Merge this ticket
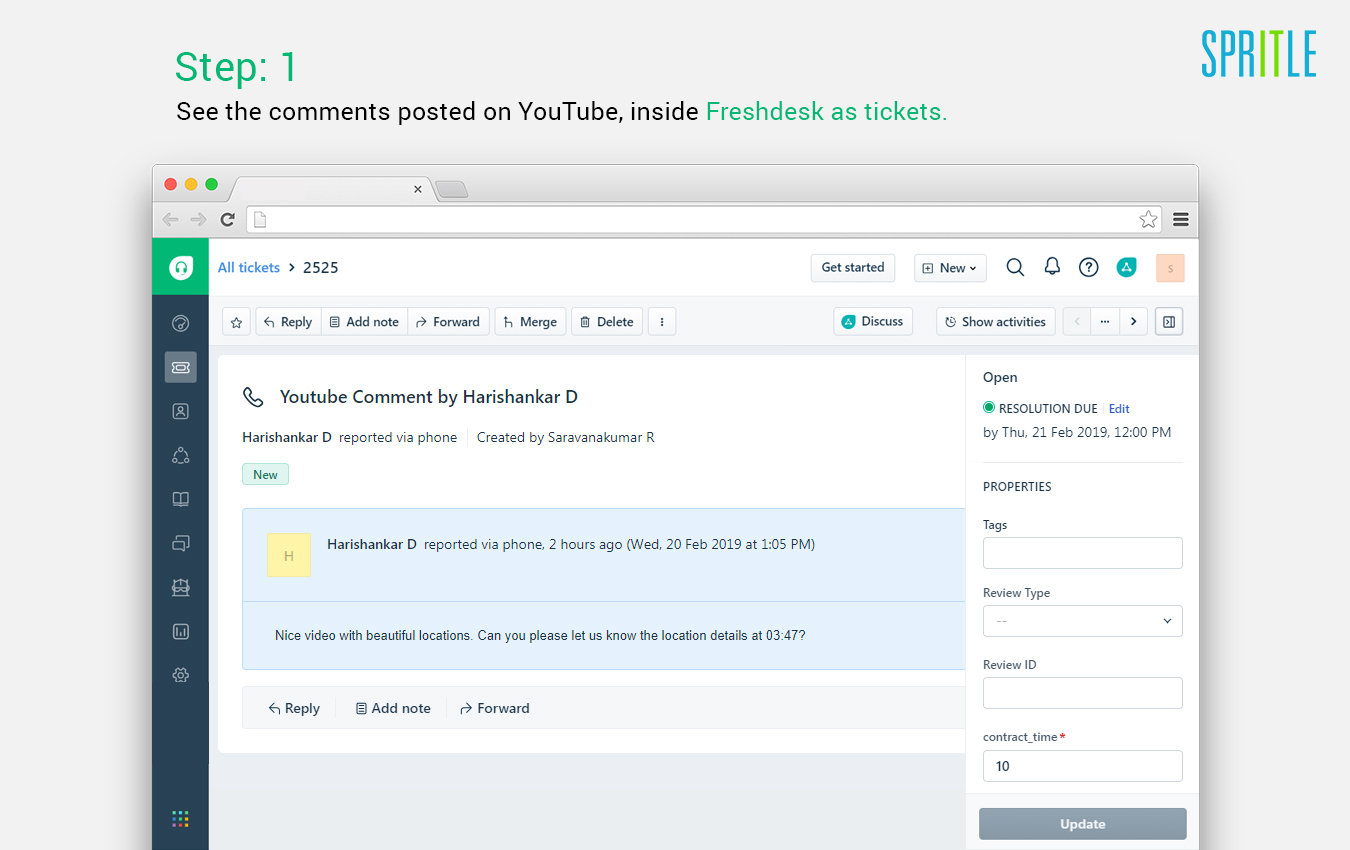This screenshot has width=1350, height=850. (530, 322)
